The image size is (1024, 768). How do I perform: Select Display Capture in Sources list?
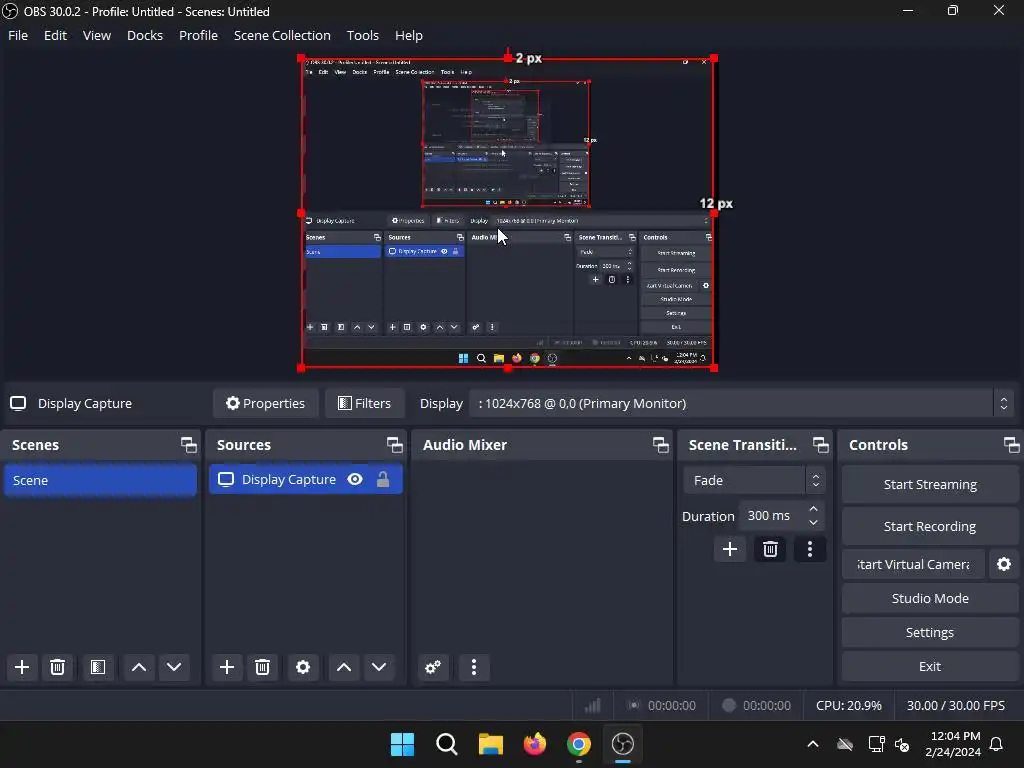pyautogui.click(x=306, y=479)
